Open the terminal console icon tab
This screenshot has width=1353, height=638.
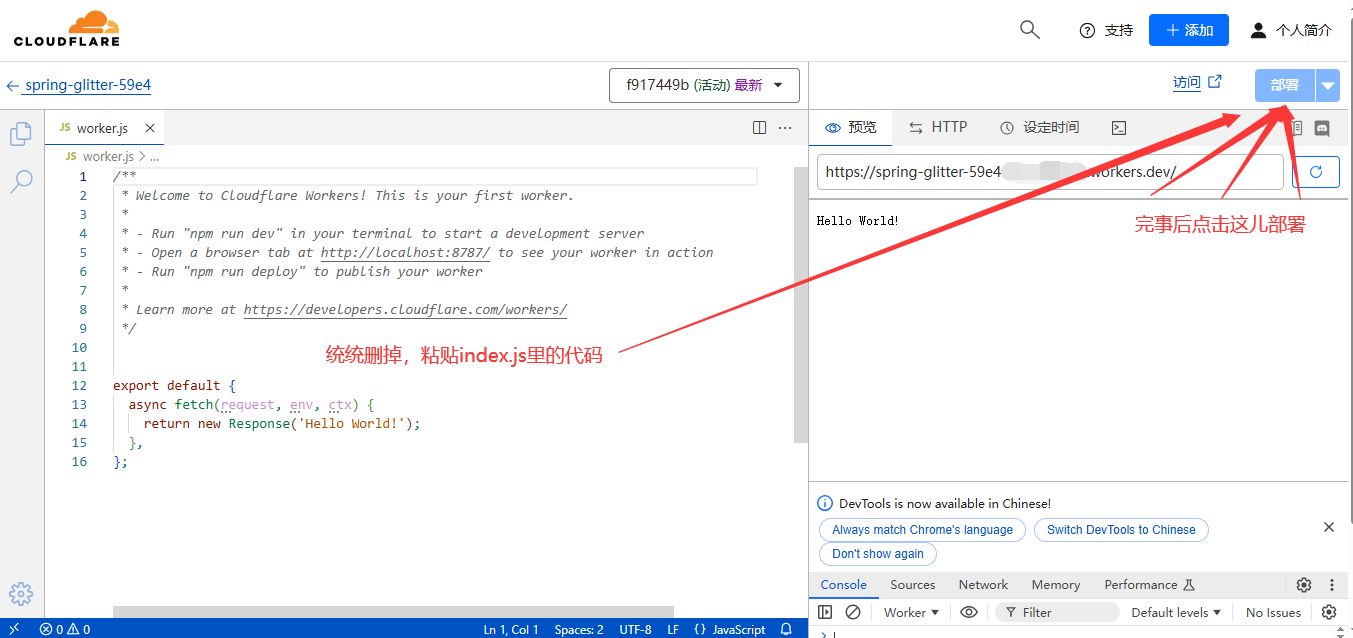(1119, 127)
